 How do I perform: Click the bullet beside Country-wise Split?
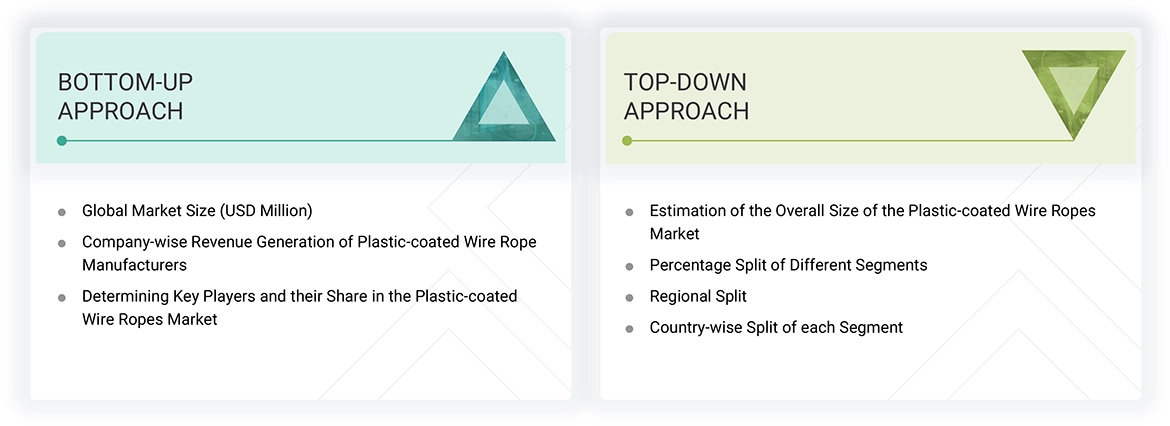(629, 328)
